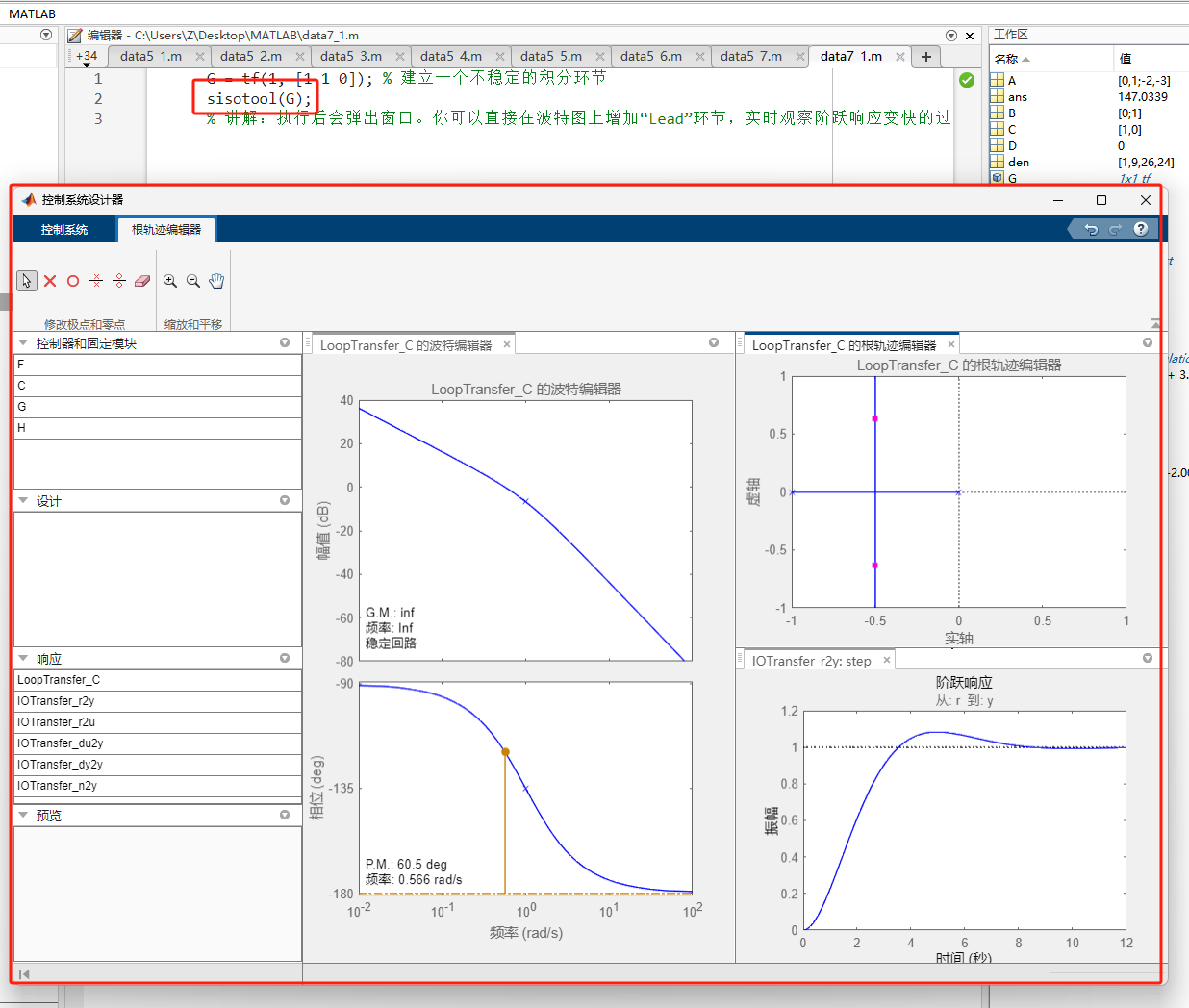
Task: Close the IOTransfer_r2y step tab
Action: click(886, 660)
